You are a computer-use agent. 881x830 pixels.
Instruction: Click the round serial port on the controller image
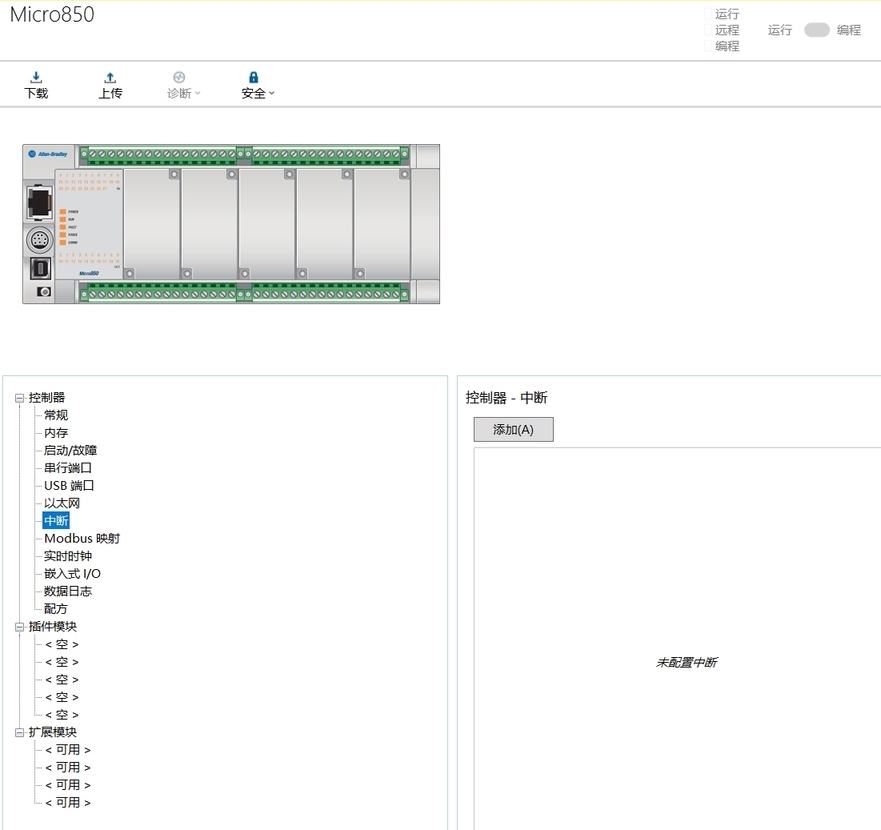click(x=39, y=240)
